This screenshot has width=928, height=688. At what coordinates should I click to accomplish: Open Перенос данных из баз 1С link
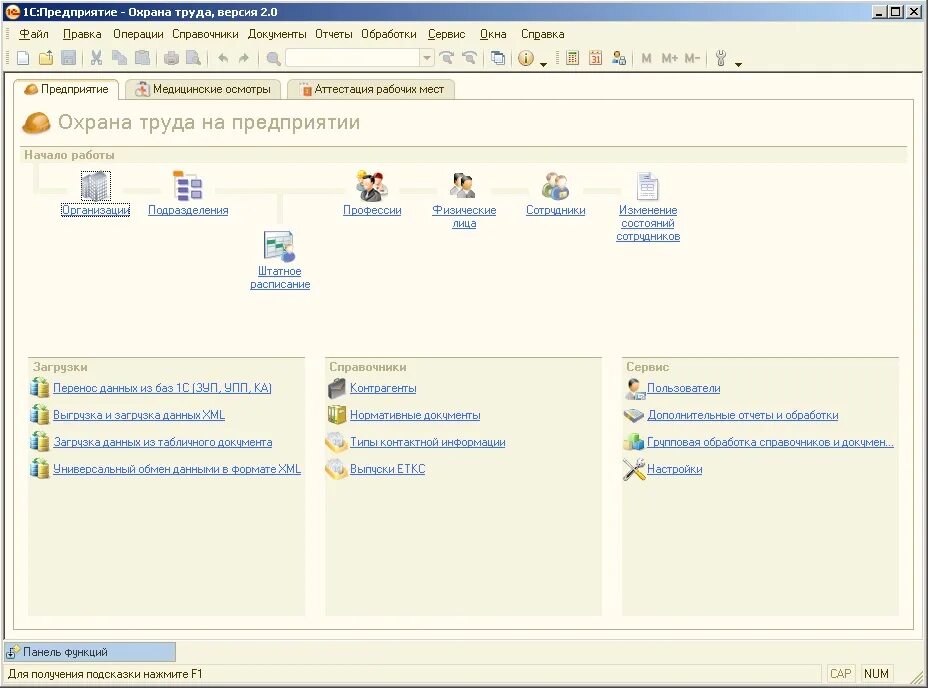162,388
